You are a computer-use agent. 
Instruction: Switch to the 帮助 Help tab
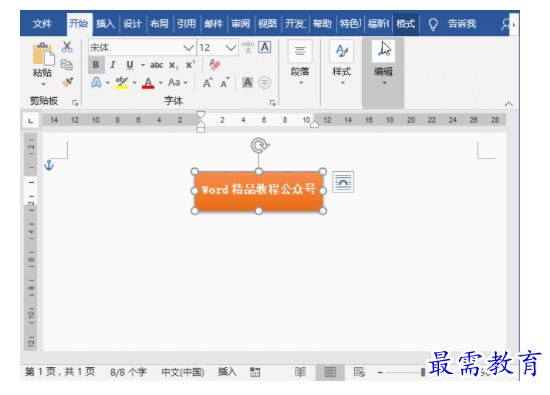[322, 24]
